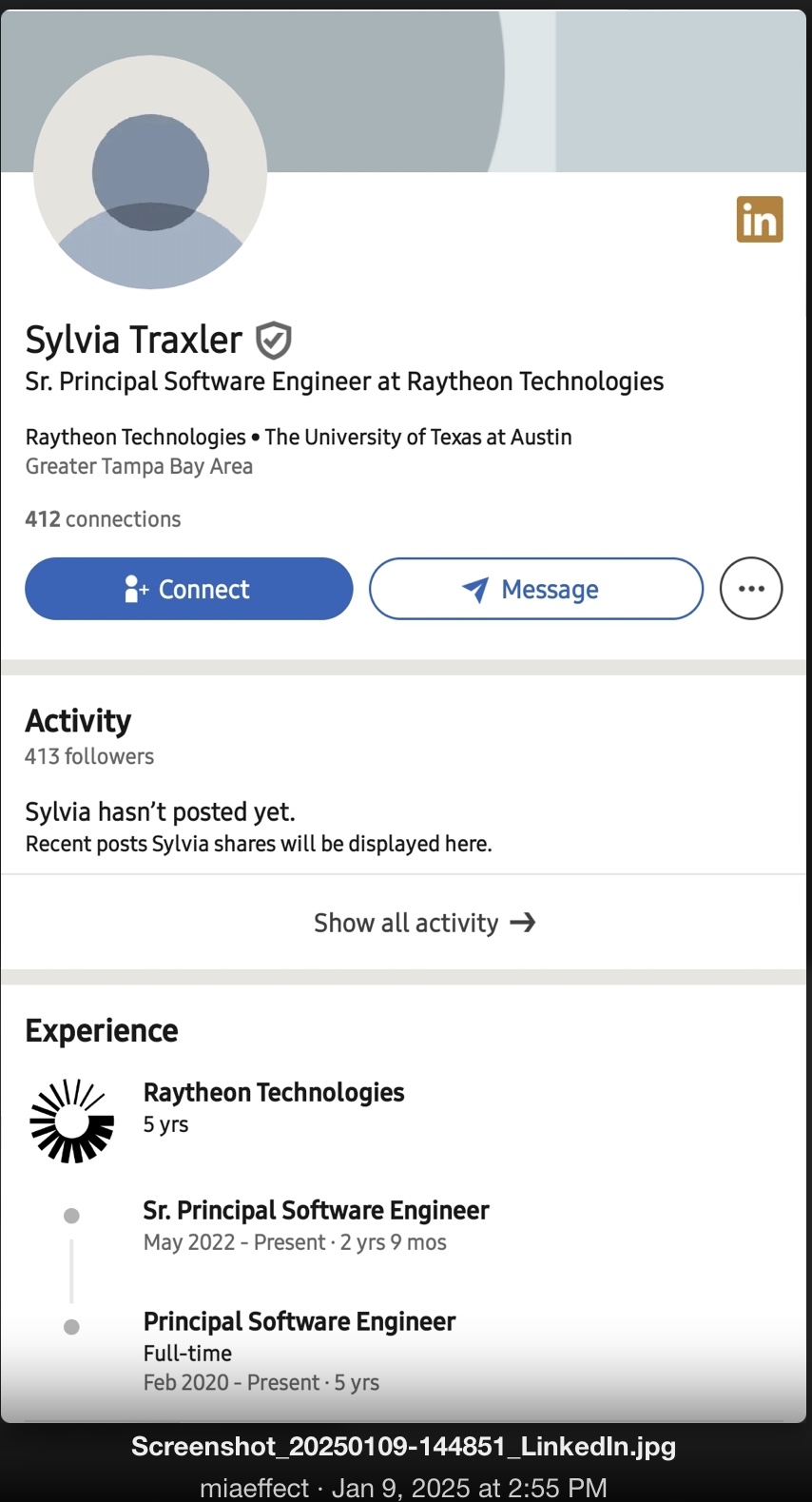Click the paper plane icon on Message

tap(475, 590)
